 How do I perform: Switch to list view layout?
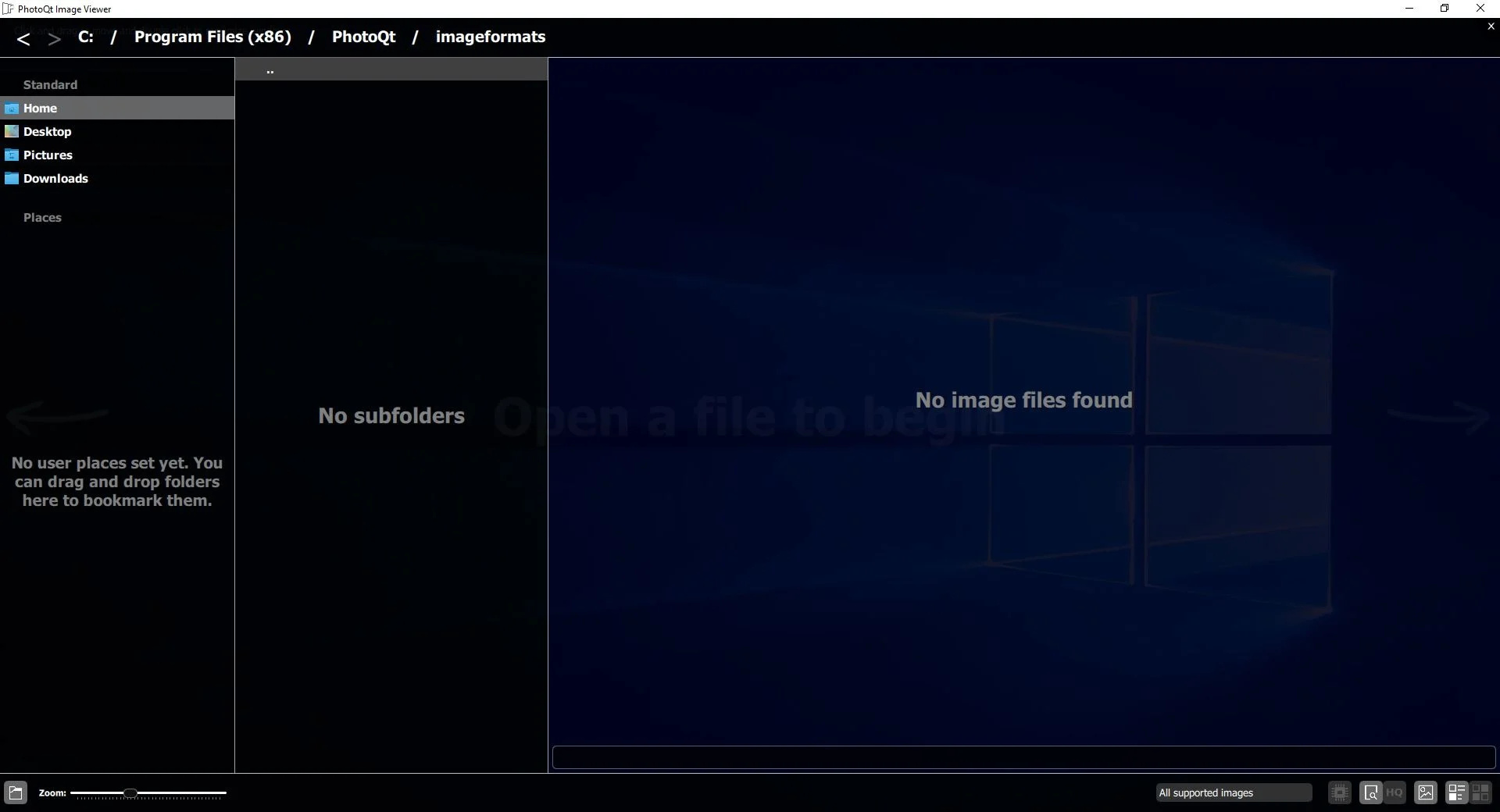[x=1456, y=792]
